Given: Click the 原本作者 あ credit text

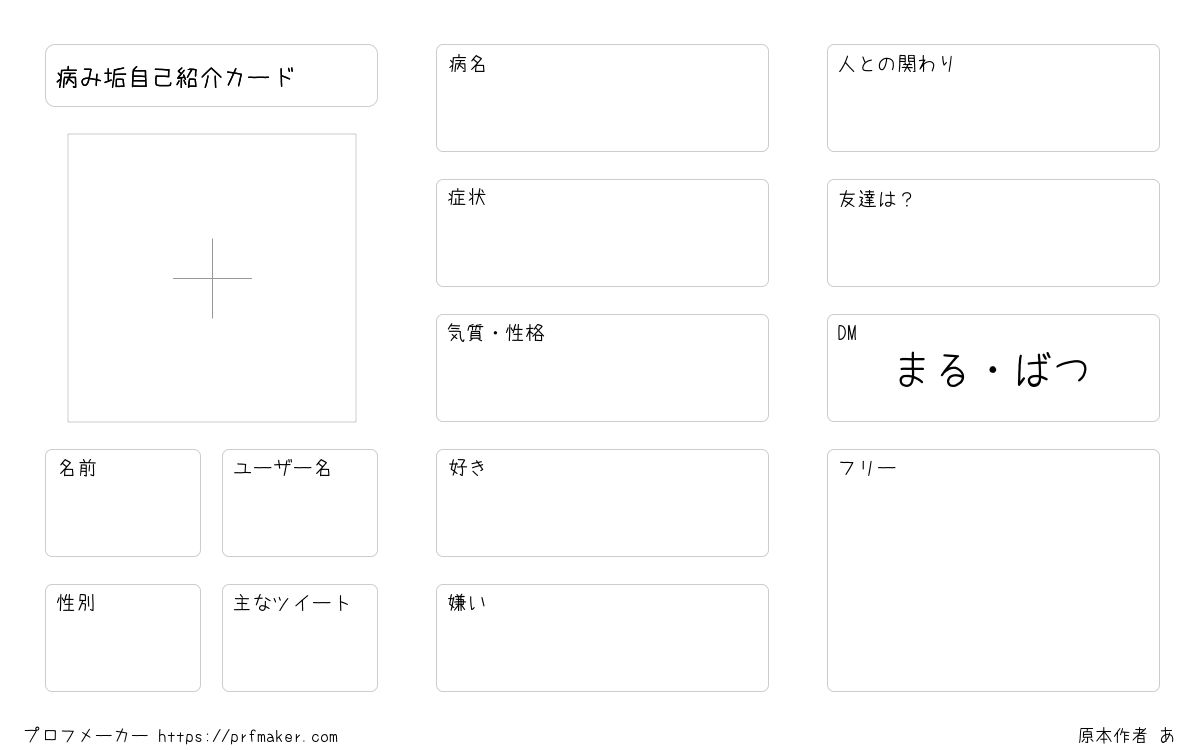Looking at the screenshot, I should (x=1127, y=736).
